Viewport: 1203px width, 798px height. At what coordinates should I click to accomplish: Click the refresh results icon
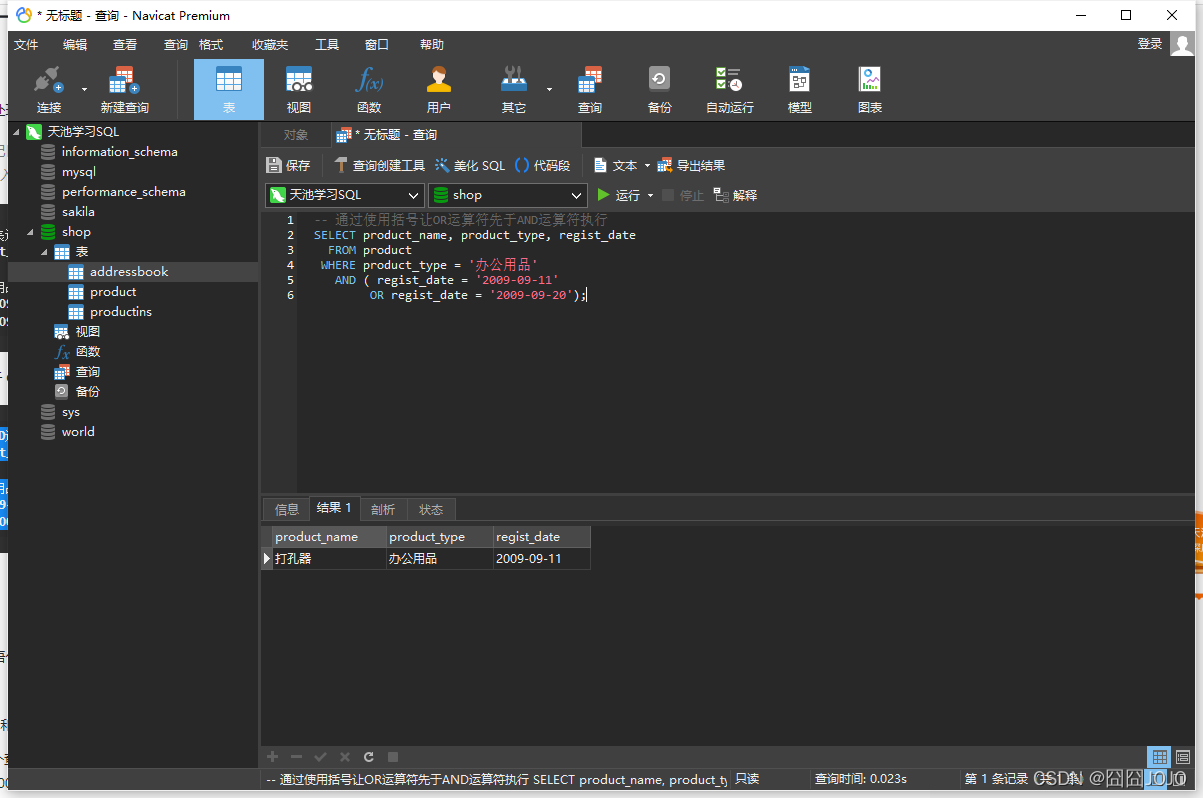coord(369,757)
